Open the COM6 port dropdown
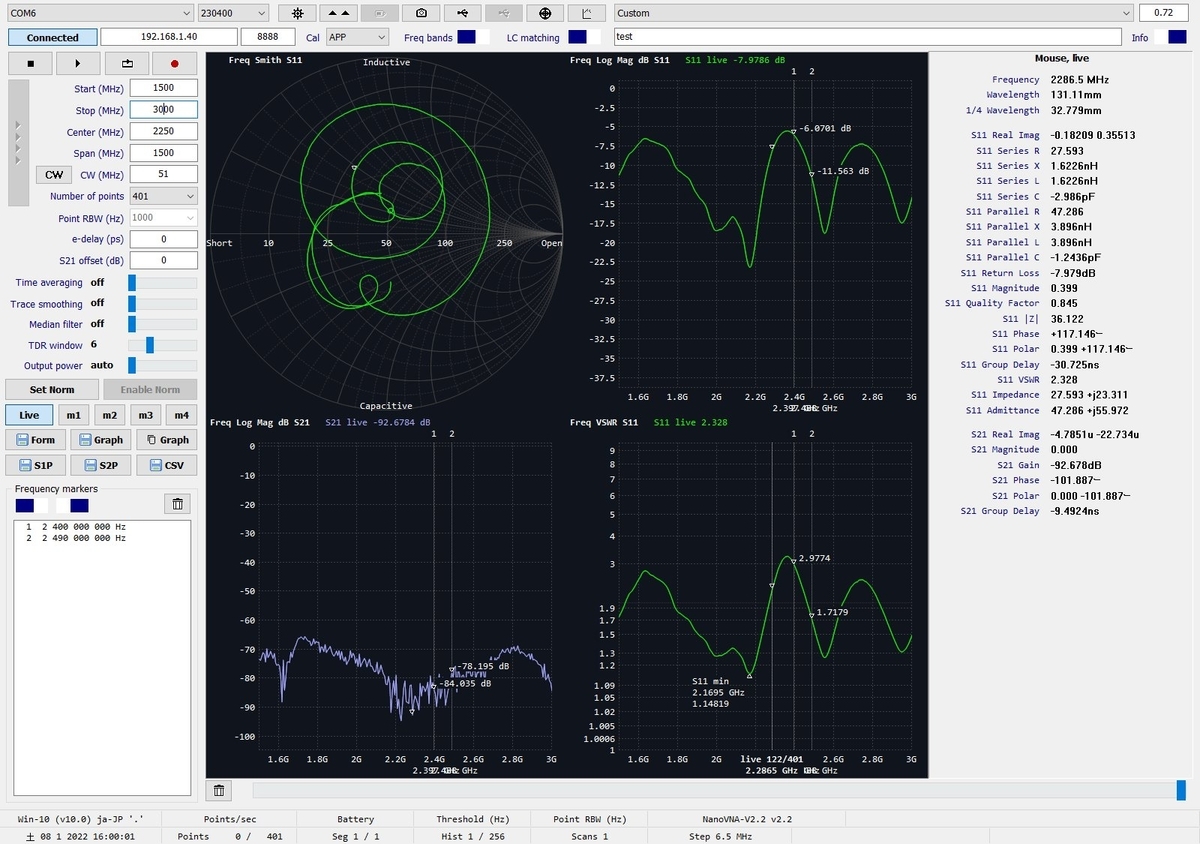Image resolution: width=1200 pixels, height=844 pixels. (x=100, y=13)
